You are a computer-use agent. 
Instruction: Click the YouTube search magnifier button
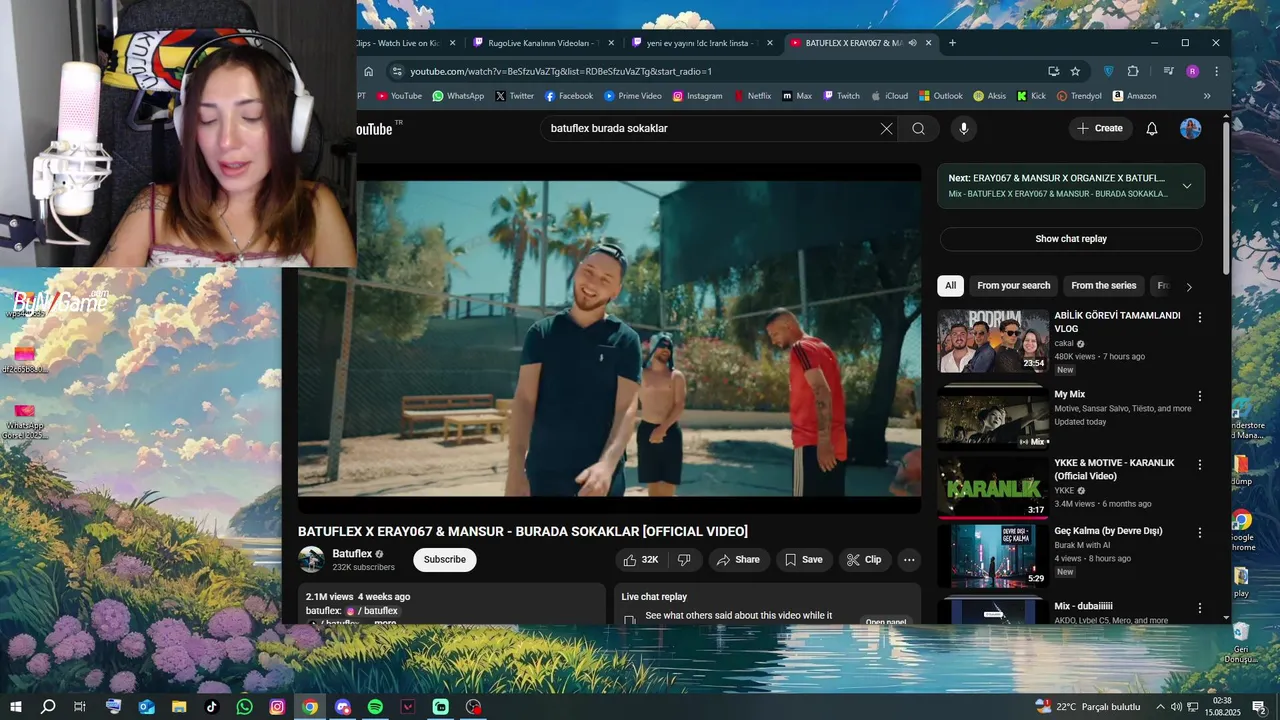pyautogui.click(x=918, y=128)
